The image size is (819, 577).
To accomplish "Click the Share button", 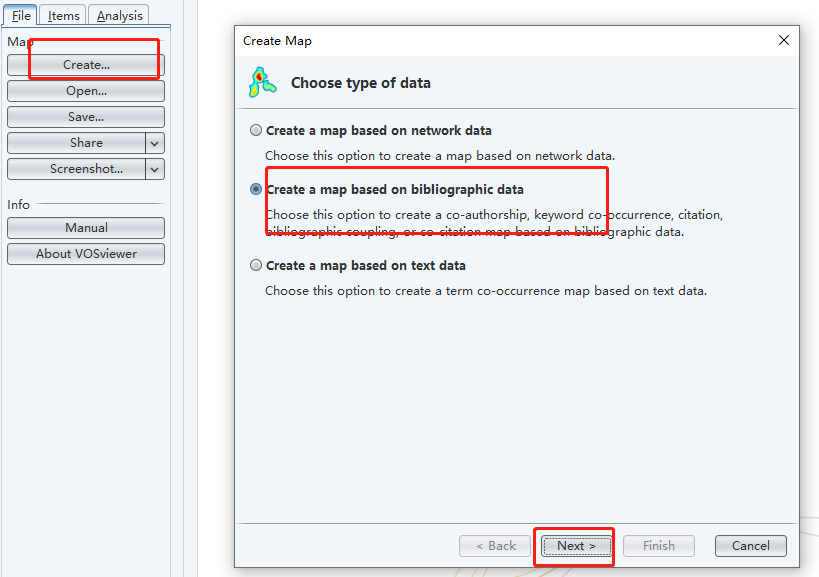I will click(x=77, y=142).
